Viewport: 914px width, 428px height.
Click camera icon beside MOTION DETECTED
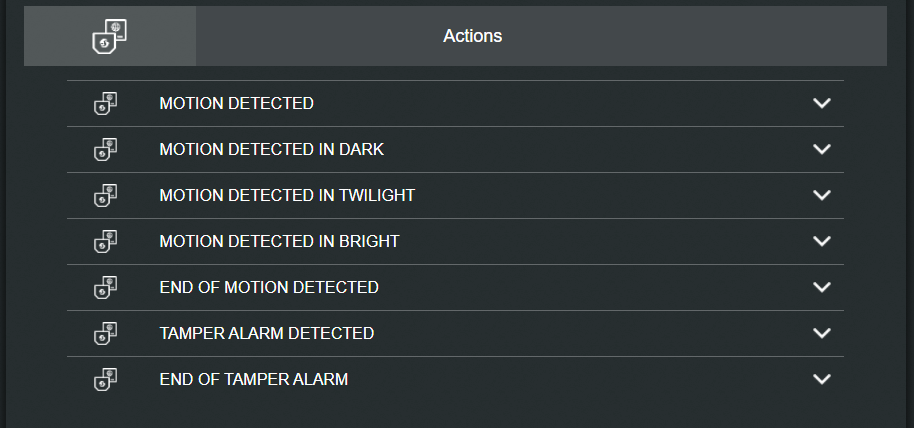105,103
